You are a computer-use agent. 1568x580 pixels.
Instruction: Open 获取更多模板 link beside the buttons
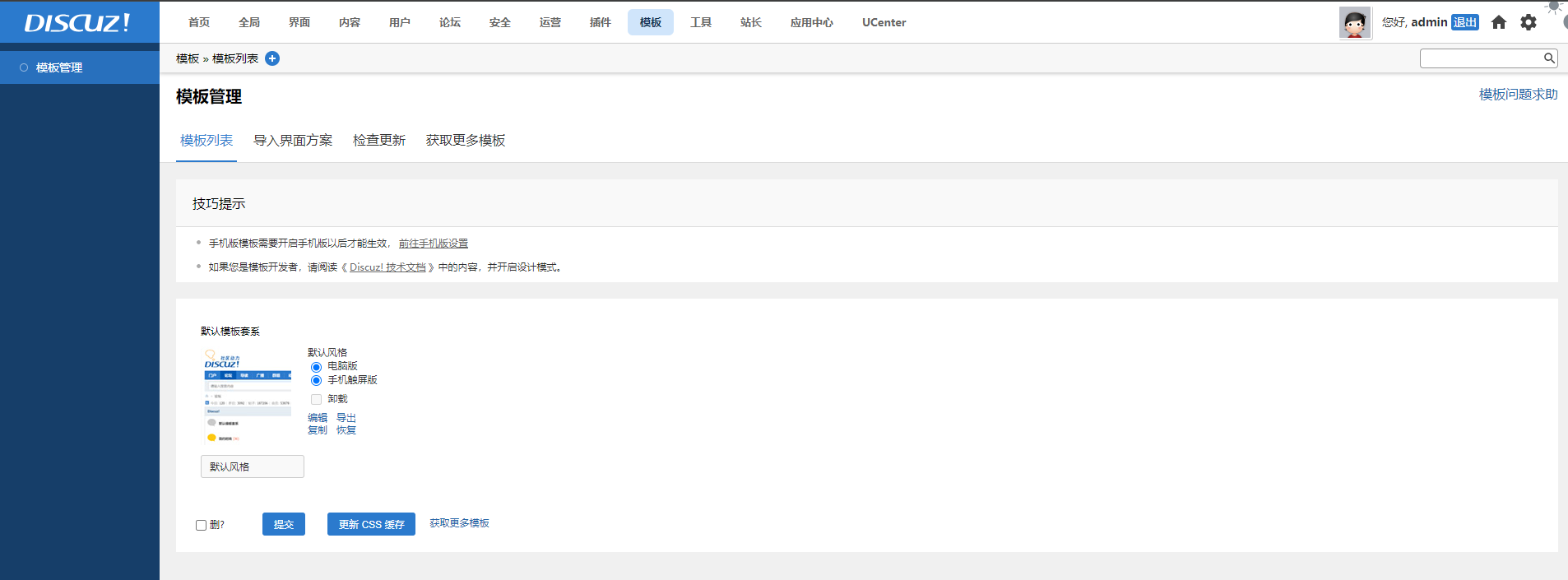coord(459,523)
